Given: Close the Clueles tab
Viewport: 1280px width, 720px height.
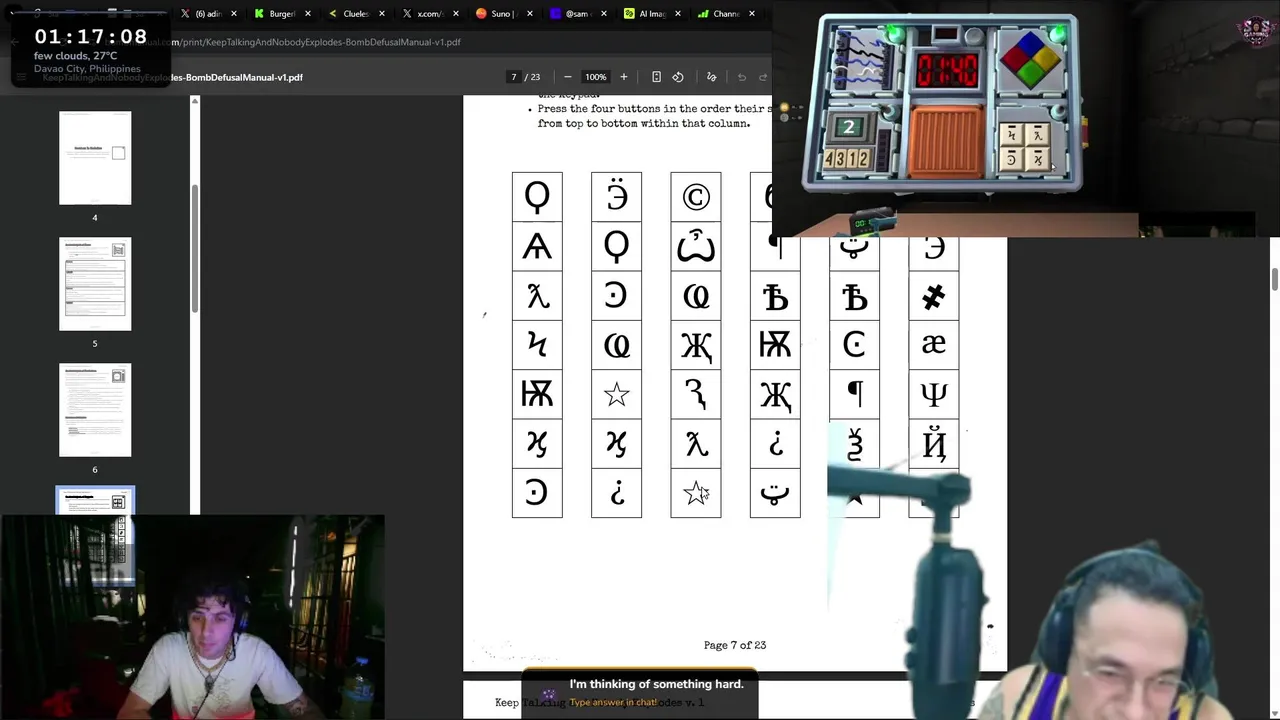Looking at the screenshot, I should click(x=382, y=14).
